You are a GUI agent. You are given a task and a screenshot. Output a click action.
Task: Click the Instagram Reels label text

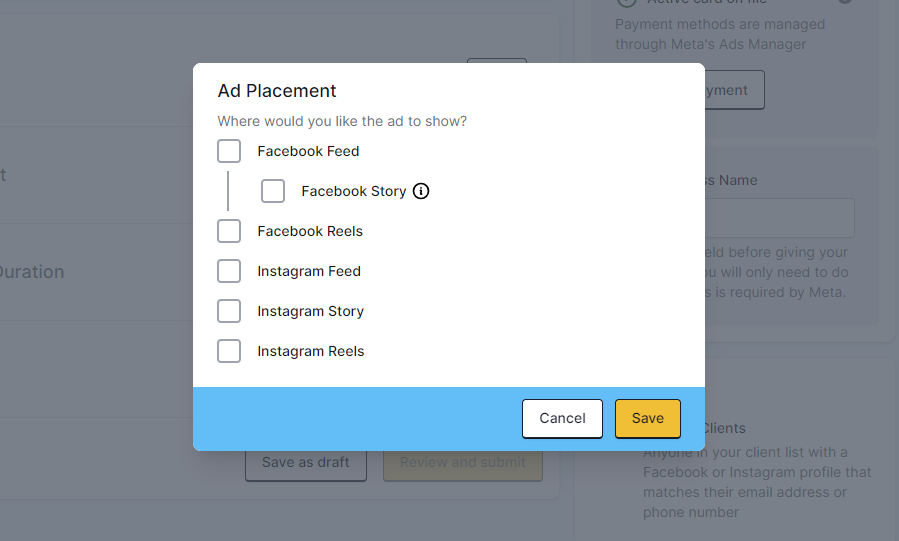click(311, 351)
